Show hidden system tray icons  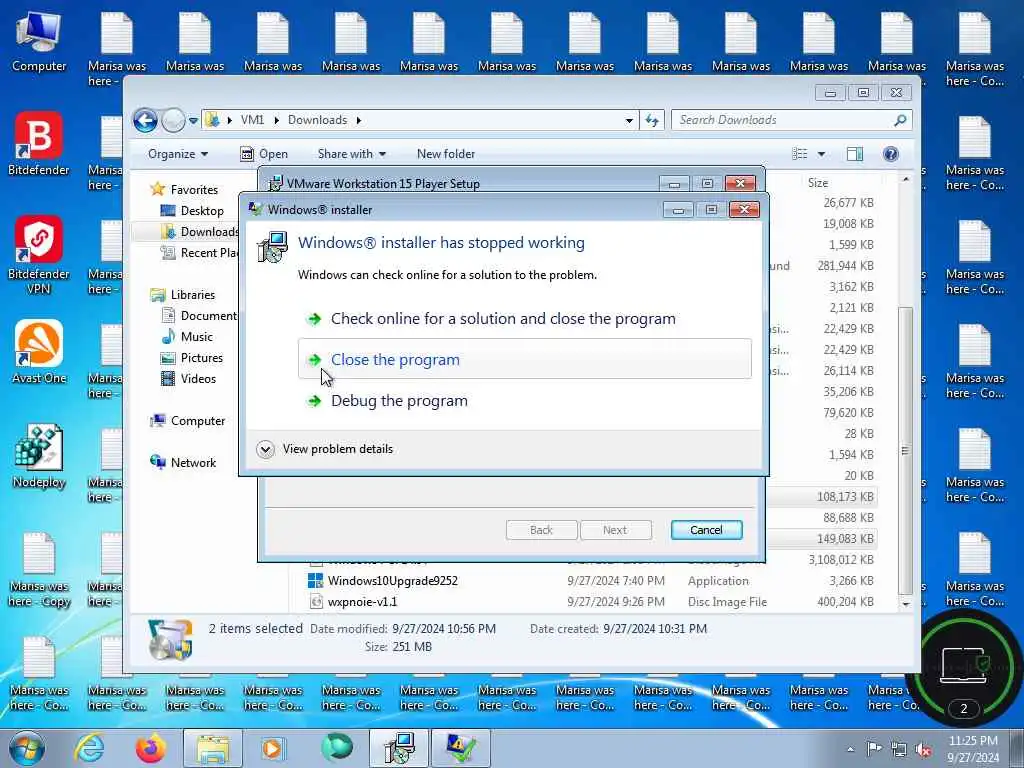click(850, 749)
